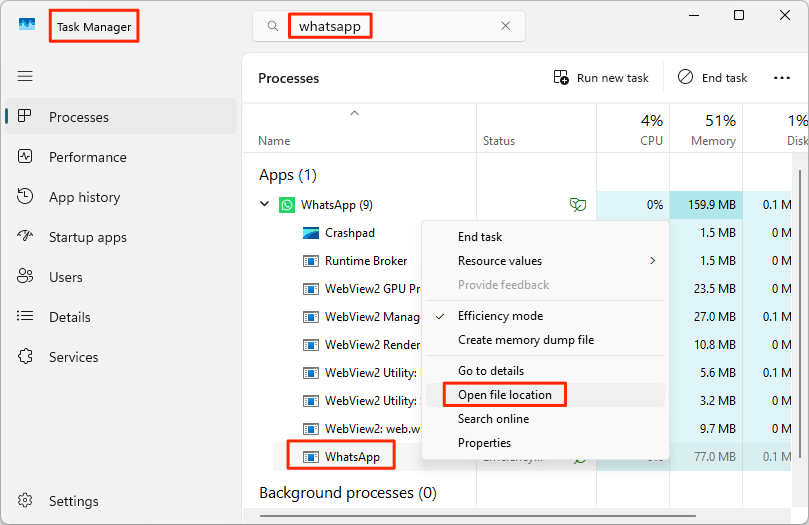Choose Open file location
809x525 pixels.
(545, 395)
